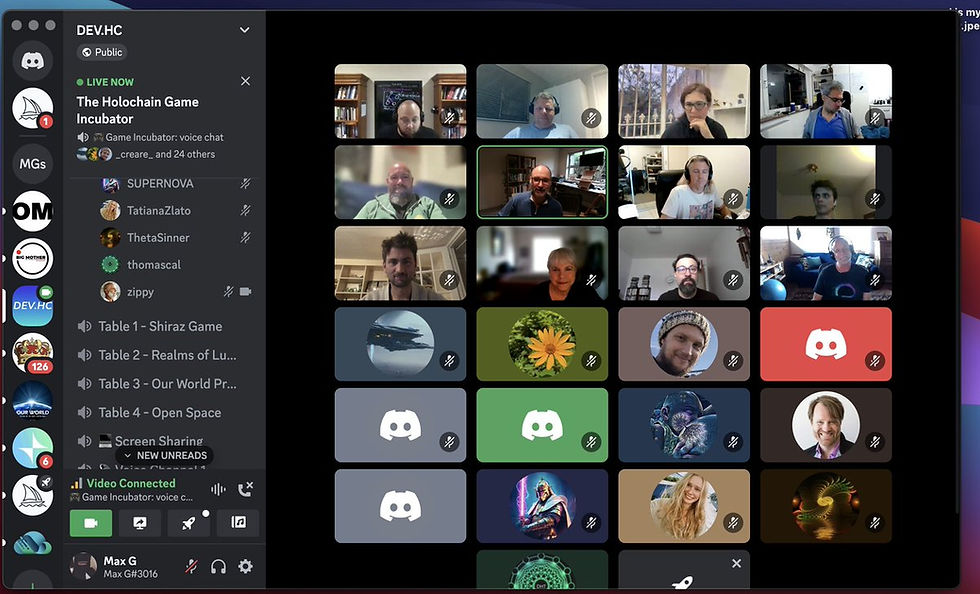Screen dimensions: 980x594
Task: Dismiss the Live Now event banner
Action: (x=246, y=81)
